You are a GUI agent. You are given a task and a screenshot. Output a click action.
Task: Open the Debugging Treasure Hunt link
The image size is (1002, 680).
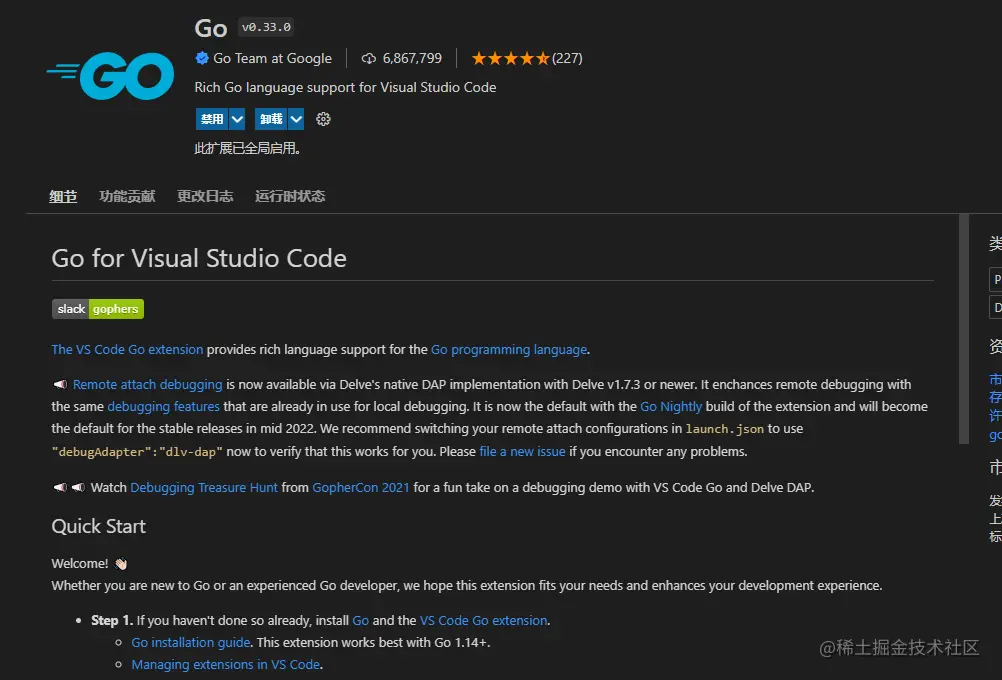[x=203, y=487]
